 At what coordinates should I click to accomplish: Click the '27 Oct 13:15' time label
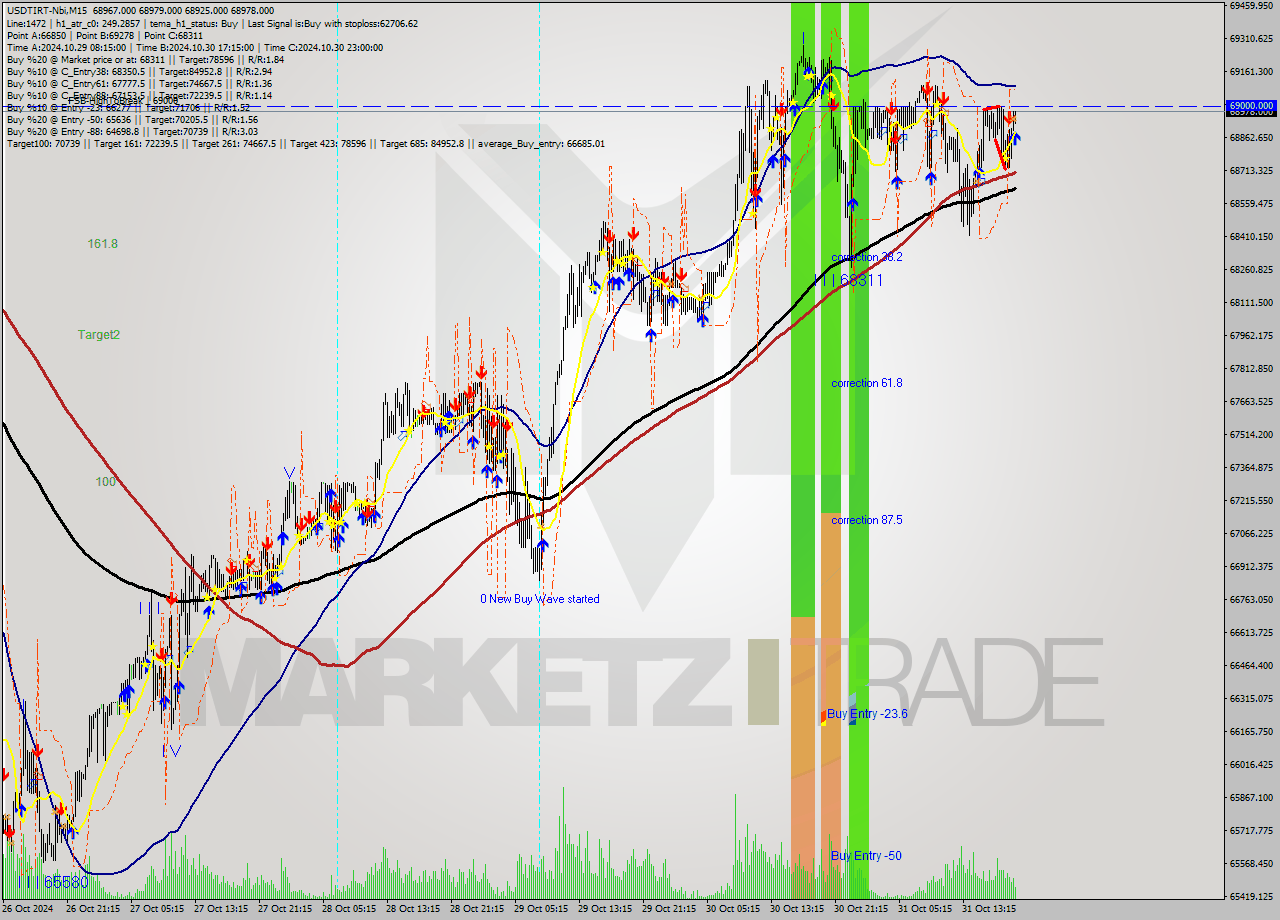(221, 909)
